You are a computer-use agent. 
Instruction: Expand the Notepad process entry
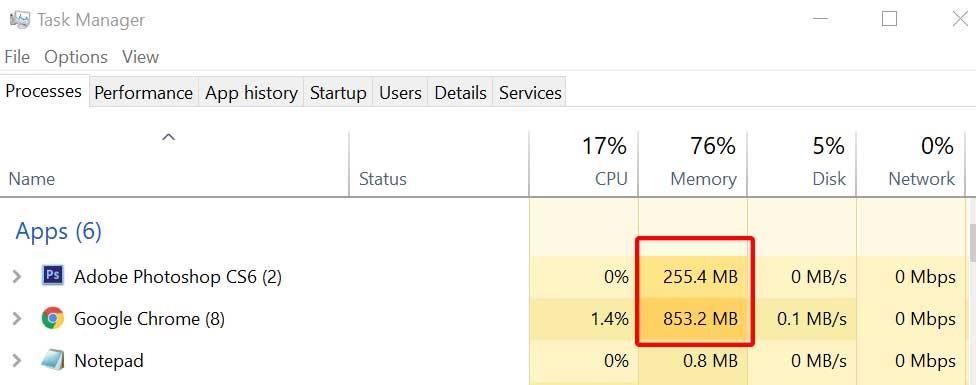(17, 361)
